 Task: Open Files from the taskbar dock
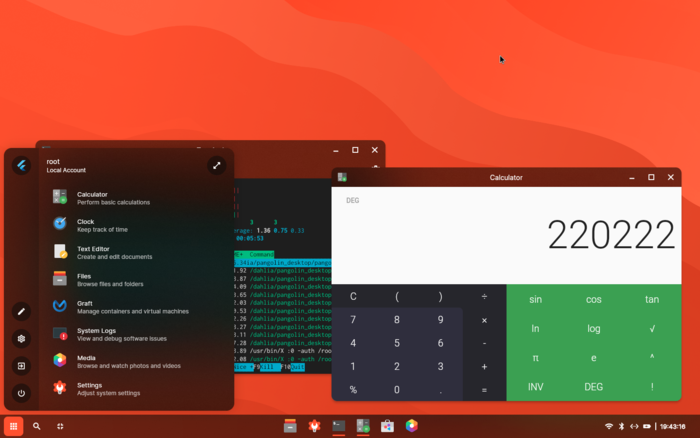[x=290, y=426]
